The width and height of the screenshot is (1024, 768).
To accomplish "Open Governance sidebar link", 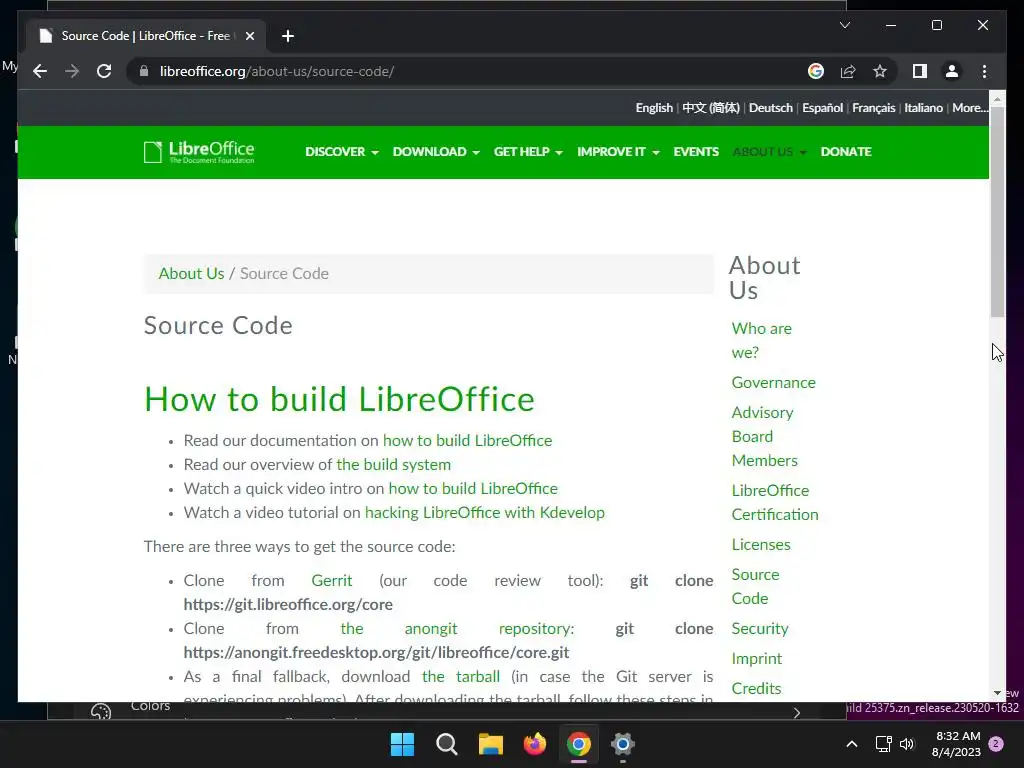I will coord(773,383).
